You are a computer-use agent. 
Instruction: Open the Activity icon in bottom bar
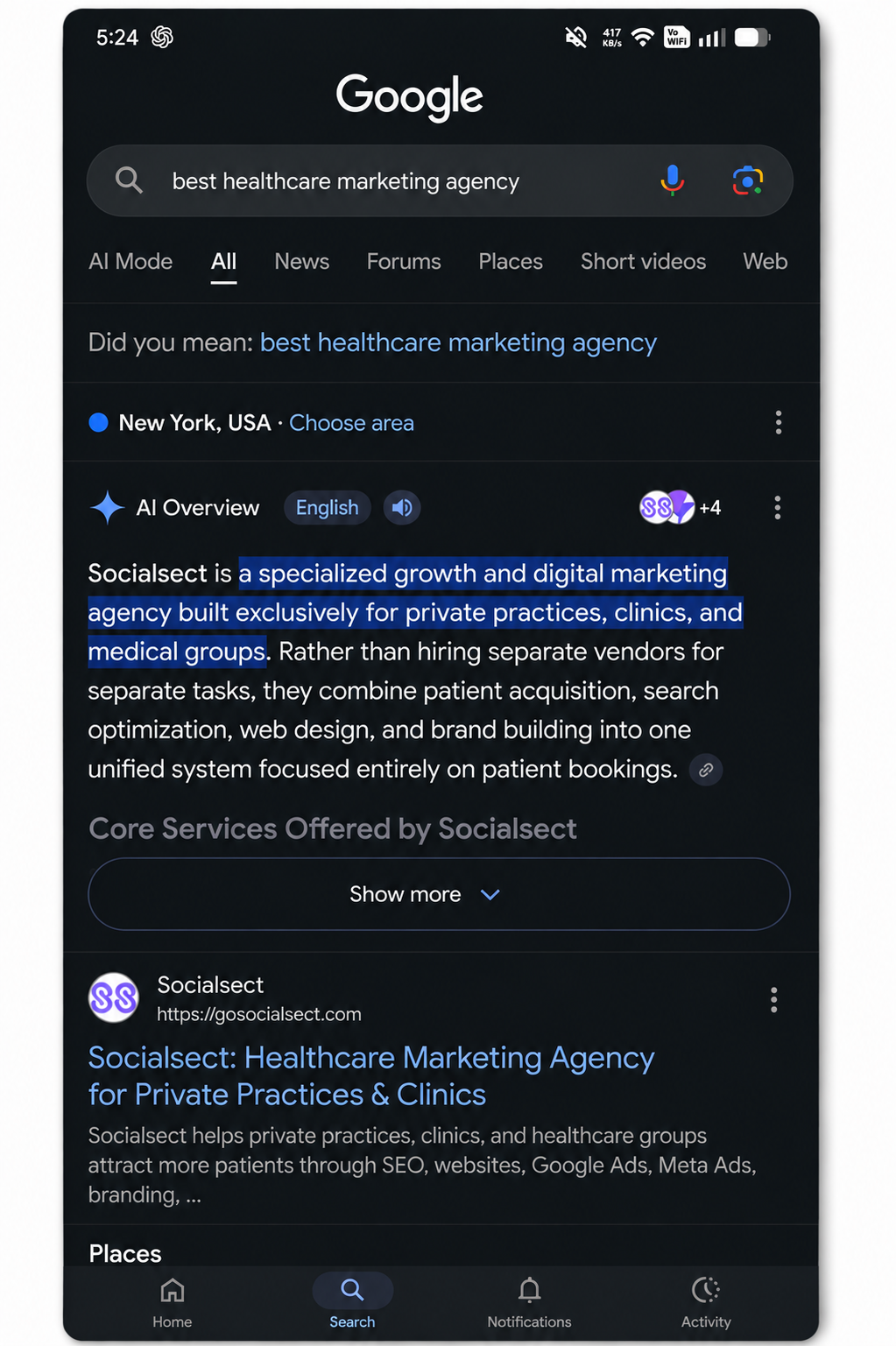(x=706, y=1301)
